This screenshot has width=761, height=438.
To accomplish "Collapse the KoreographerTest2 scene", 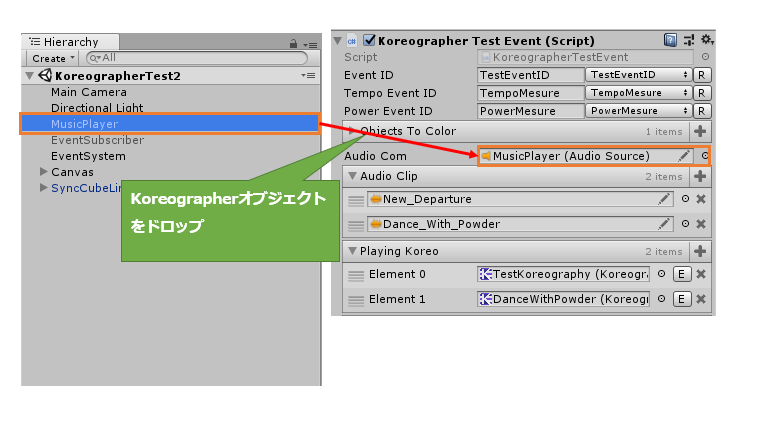I will [x=30, y=75].
